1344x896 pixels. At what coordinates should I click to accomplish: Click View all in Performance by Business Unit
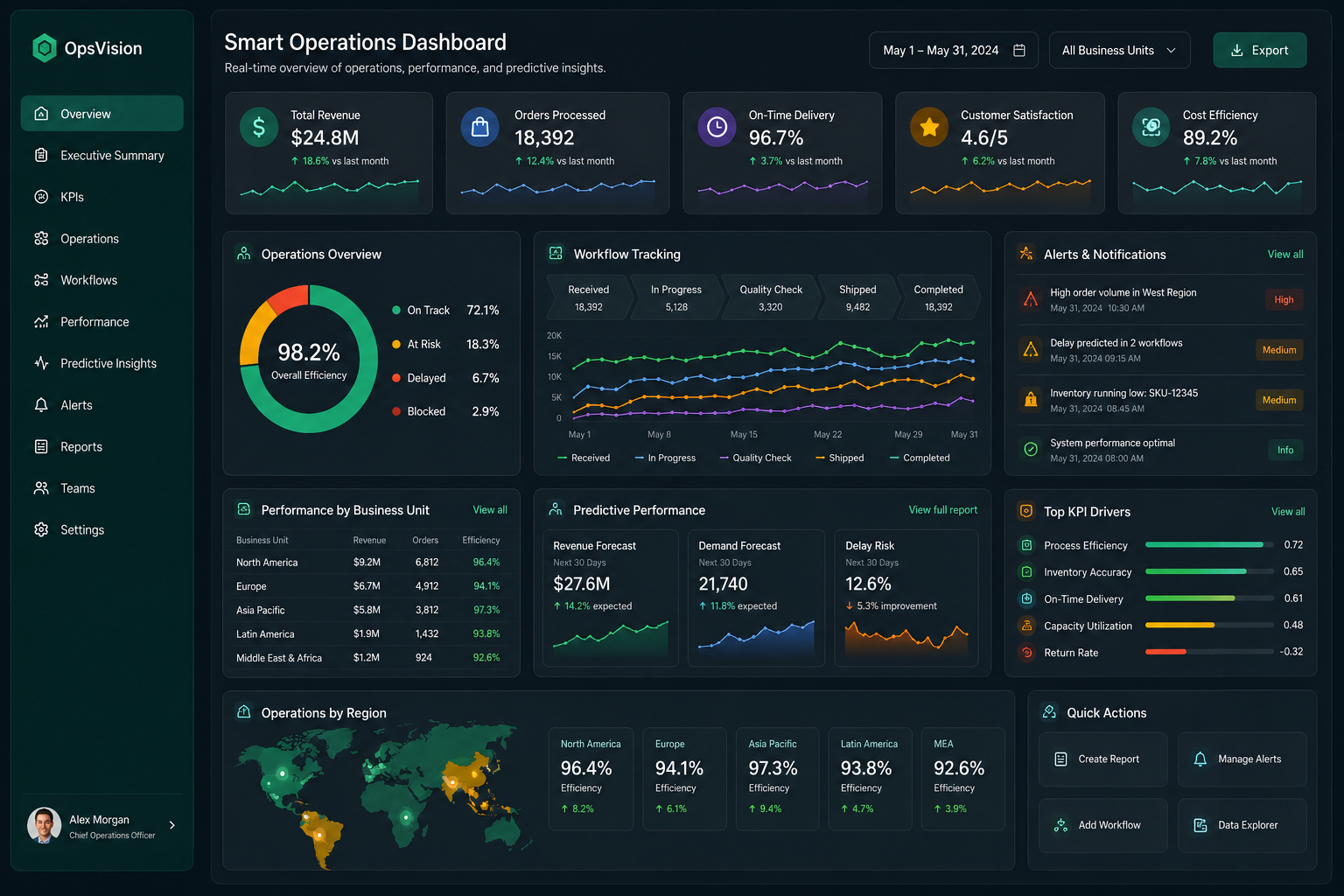pyautogui.click(x=489, y=509)
